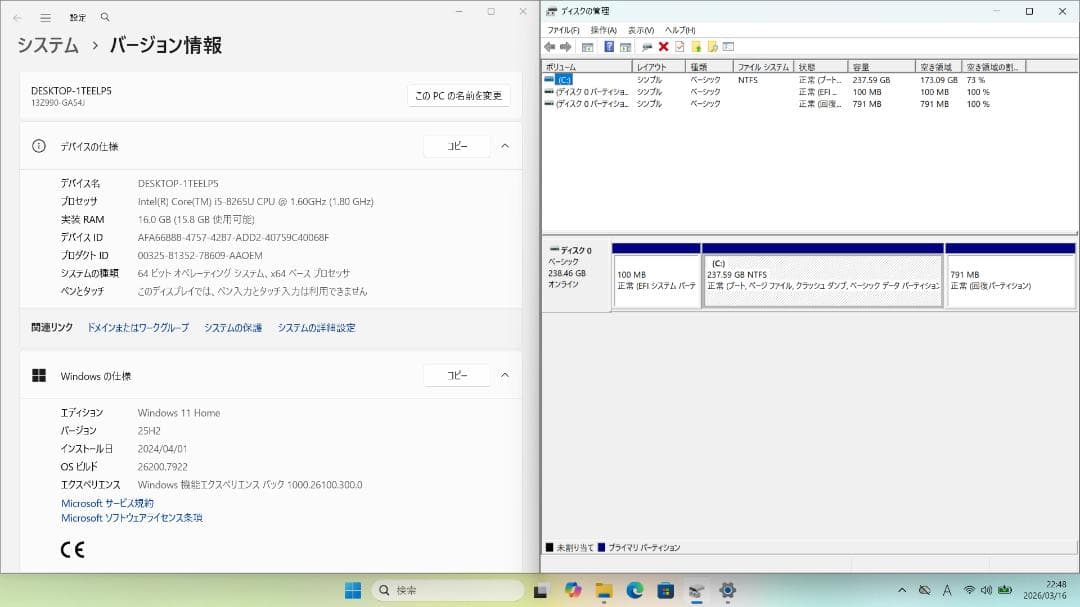Viewport: 1080px width, 607px height.
Task: Collapse the デバイスの仕様 section chevron
Action: coord(505,146)
